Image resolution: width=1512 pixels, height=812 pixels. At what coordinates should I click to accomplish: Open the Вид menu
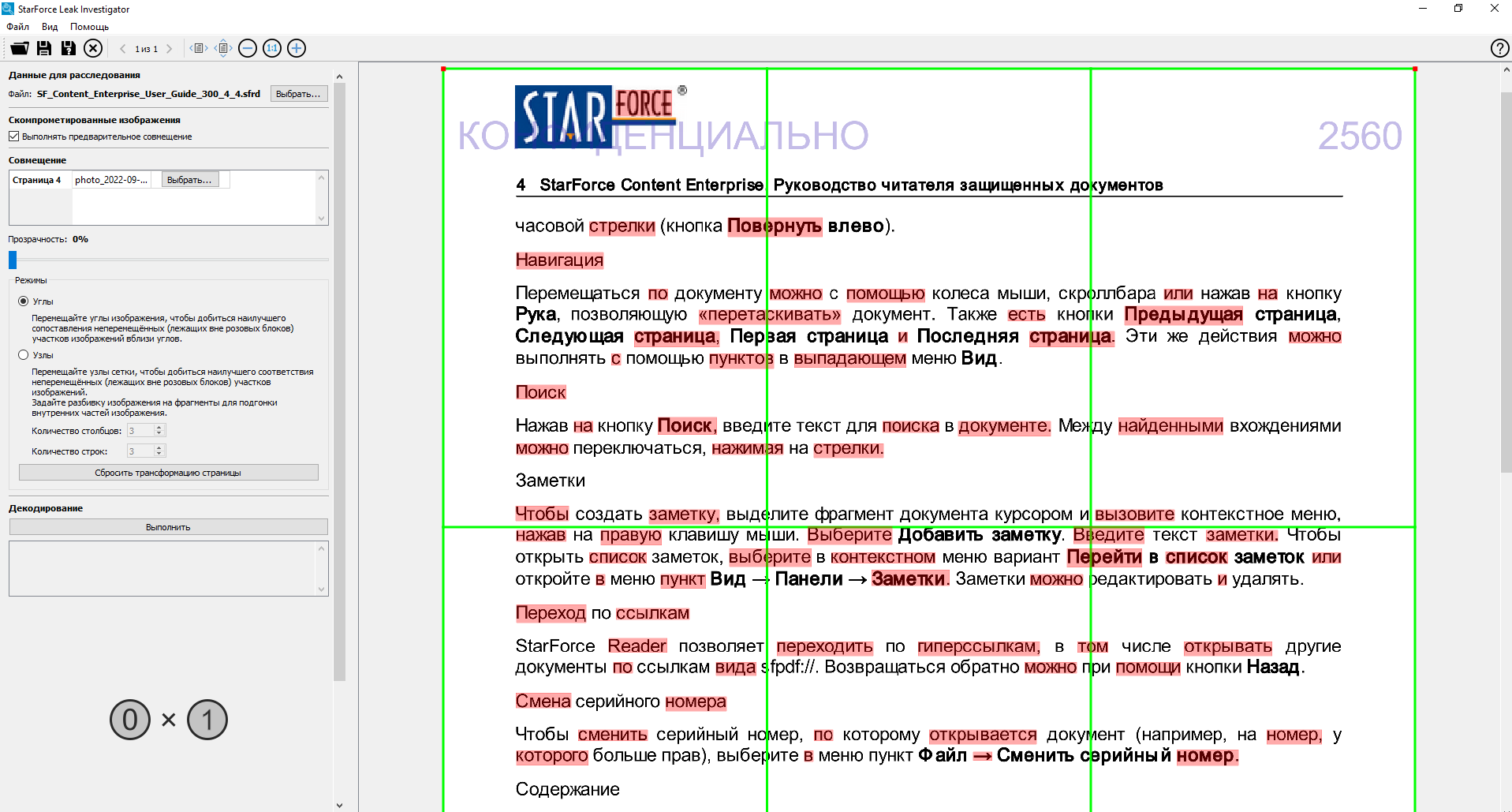coord(50,27)
